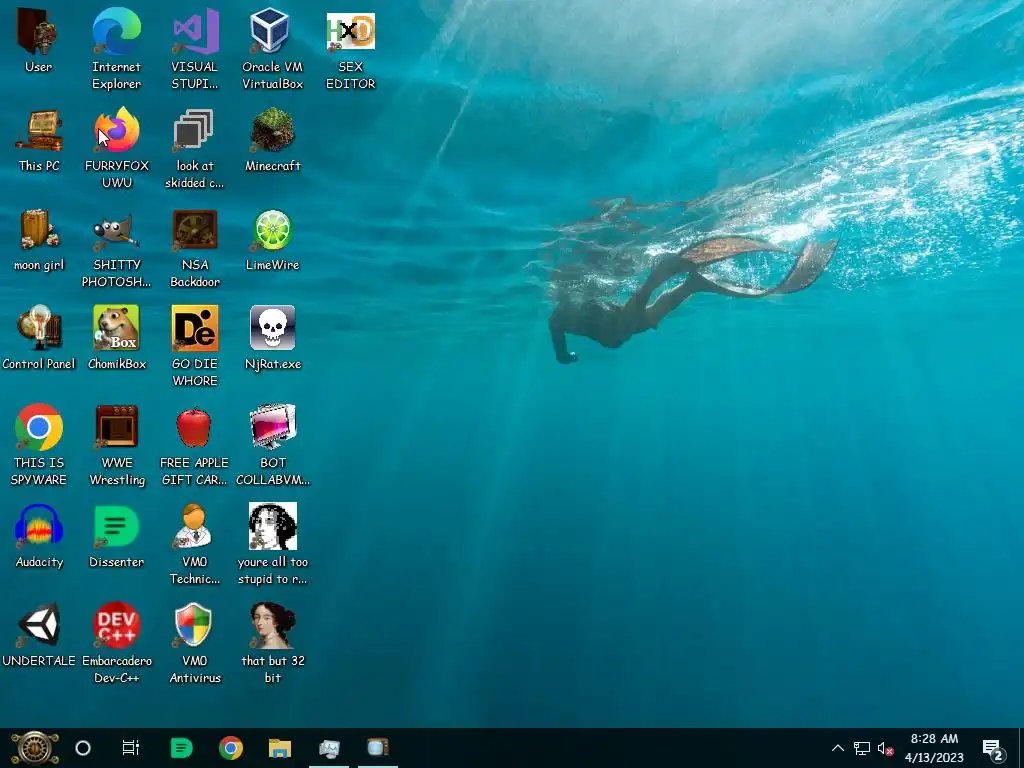
Task: Select the WWE Wrestling icon
Action: coord(116,445)
